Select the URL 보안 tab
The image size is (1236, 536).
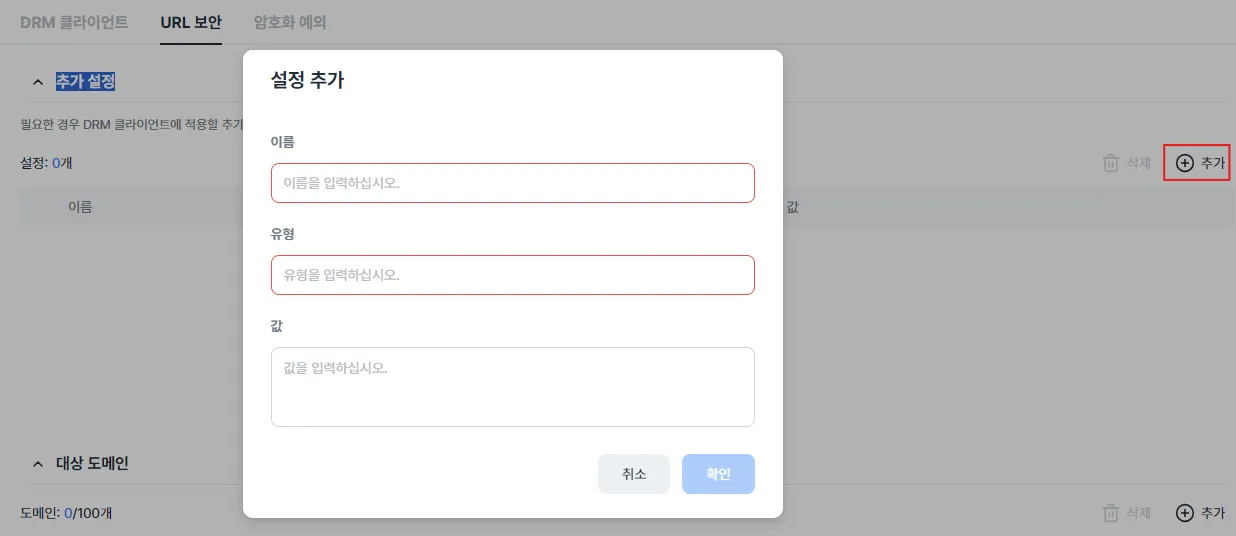tap(191, 21)
